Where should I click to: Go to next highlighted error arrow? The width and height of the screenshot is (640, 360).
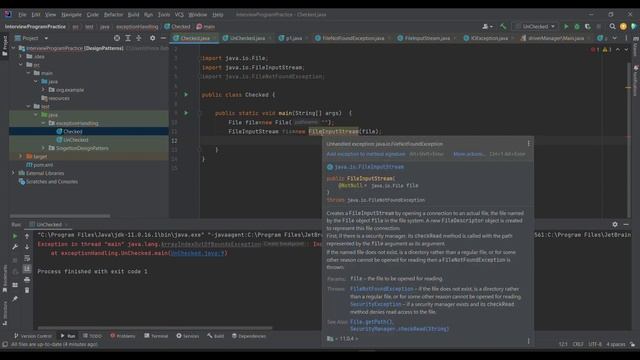pyautogui.click(x=626, y=49)
